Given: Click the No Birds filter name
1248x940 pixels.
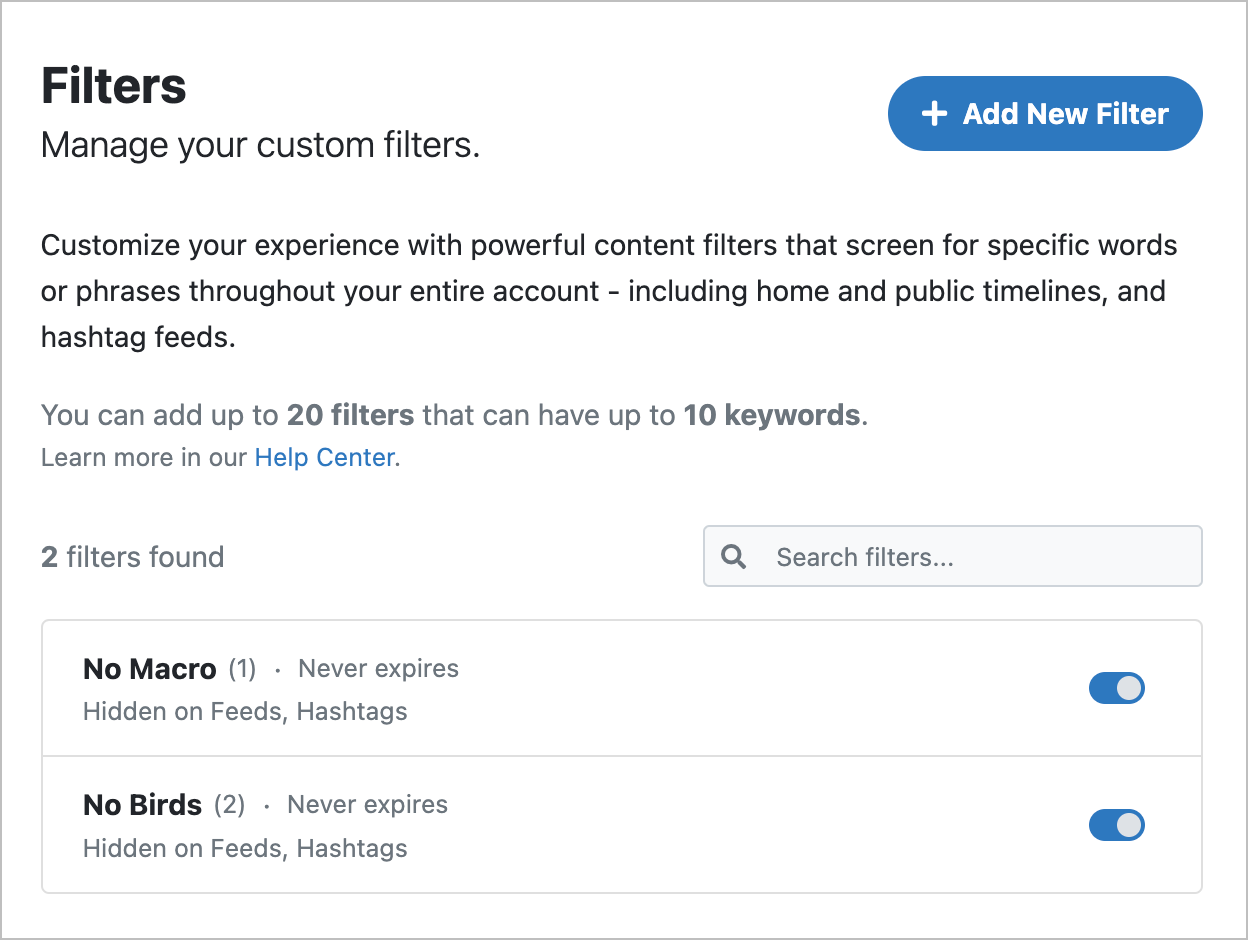Looking at the screenshot, I should coord(142,804).
